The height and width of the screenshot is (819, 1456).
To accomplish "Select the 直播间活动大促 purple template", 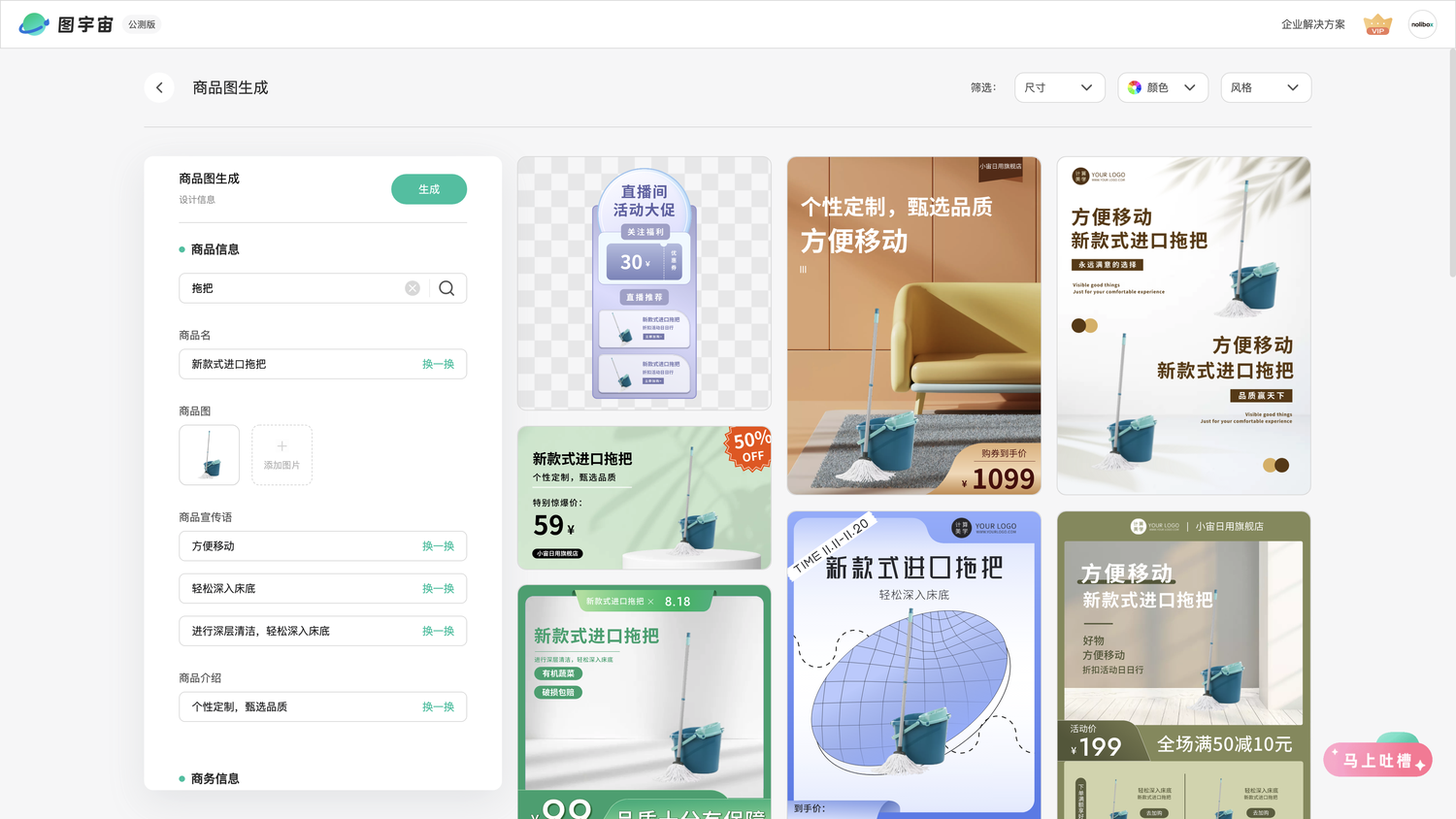I will 645,283.
